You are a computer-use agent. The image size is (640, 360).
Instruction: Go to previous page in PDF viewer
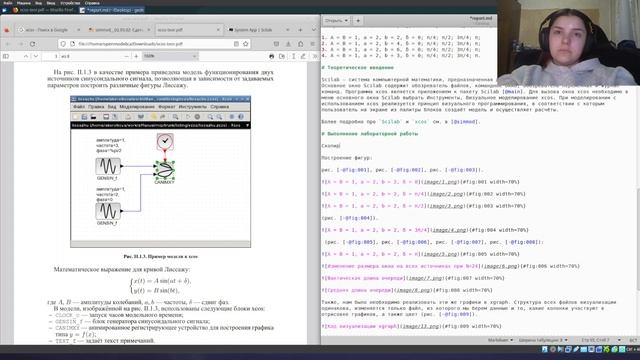coord(26,56)
